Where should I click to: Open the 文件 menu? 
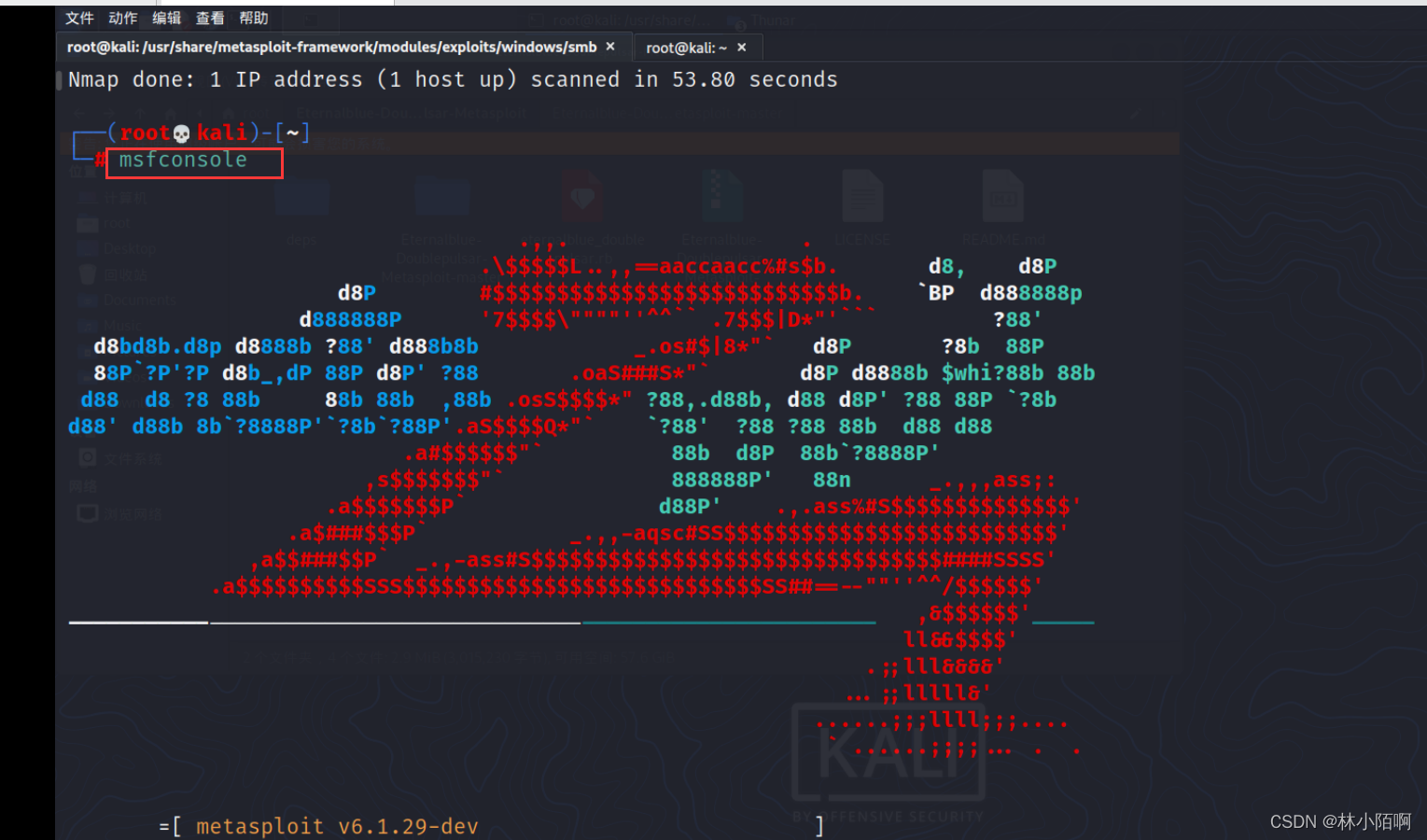coord(79,18)
